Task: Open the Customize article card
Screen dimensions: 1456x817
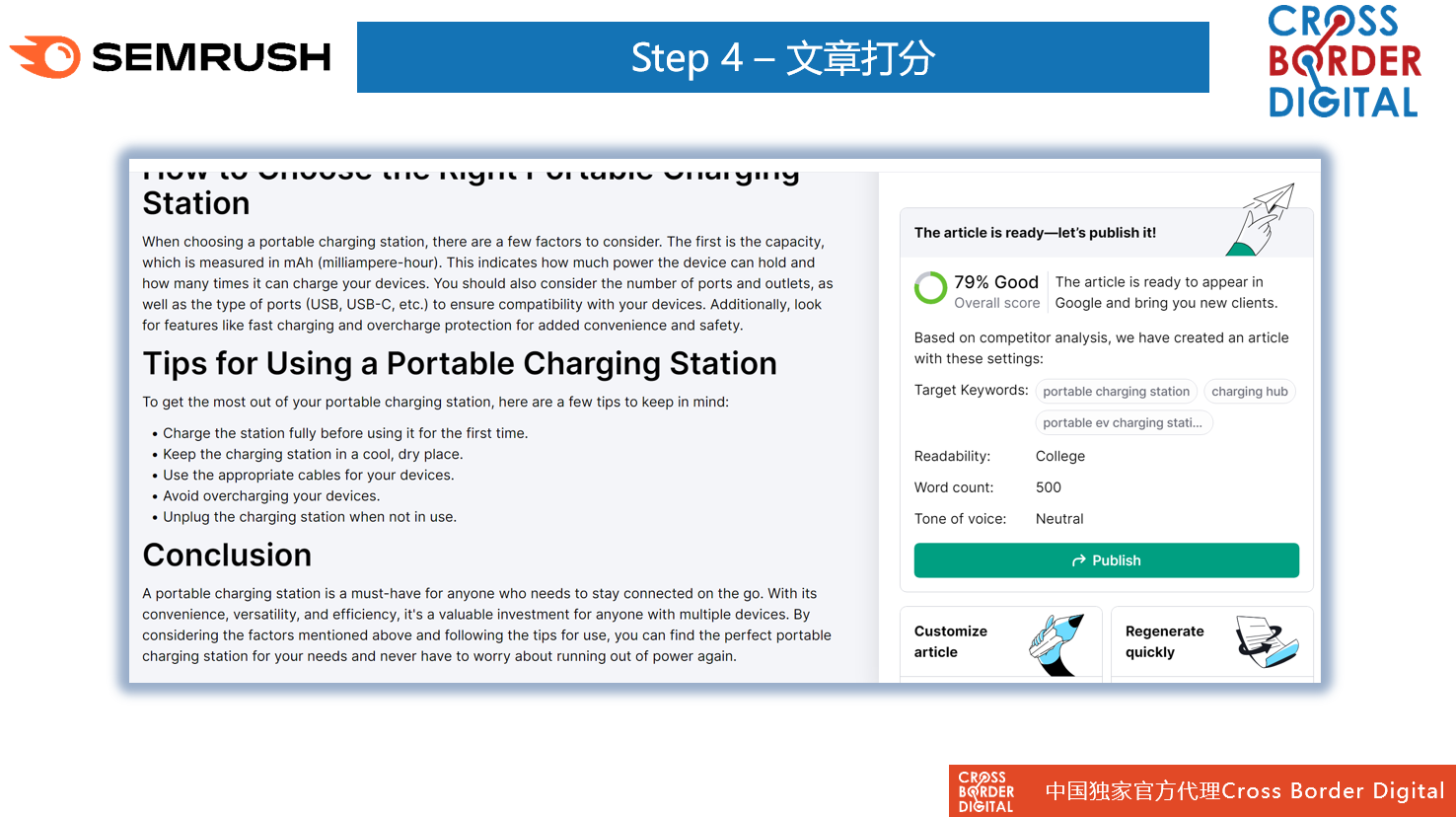Action: coord(952,641)
